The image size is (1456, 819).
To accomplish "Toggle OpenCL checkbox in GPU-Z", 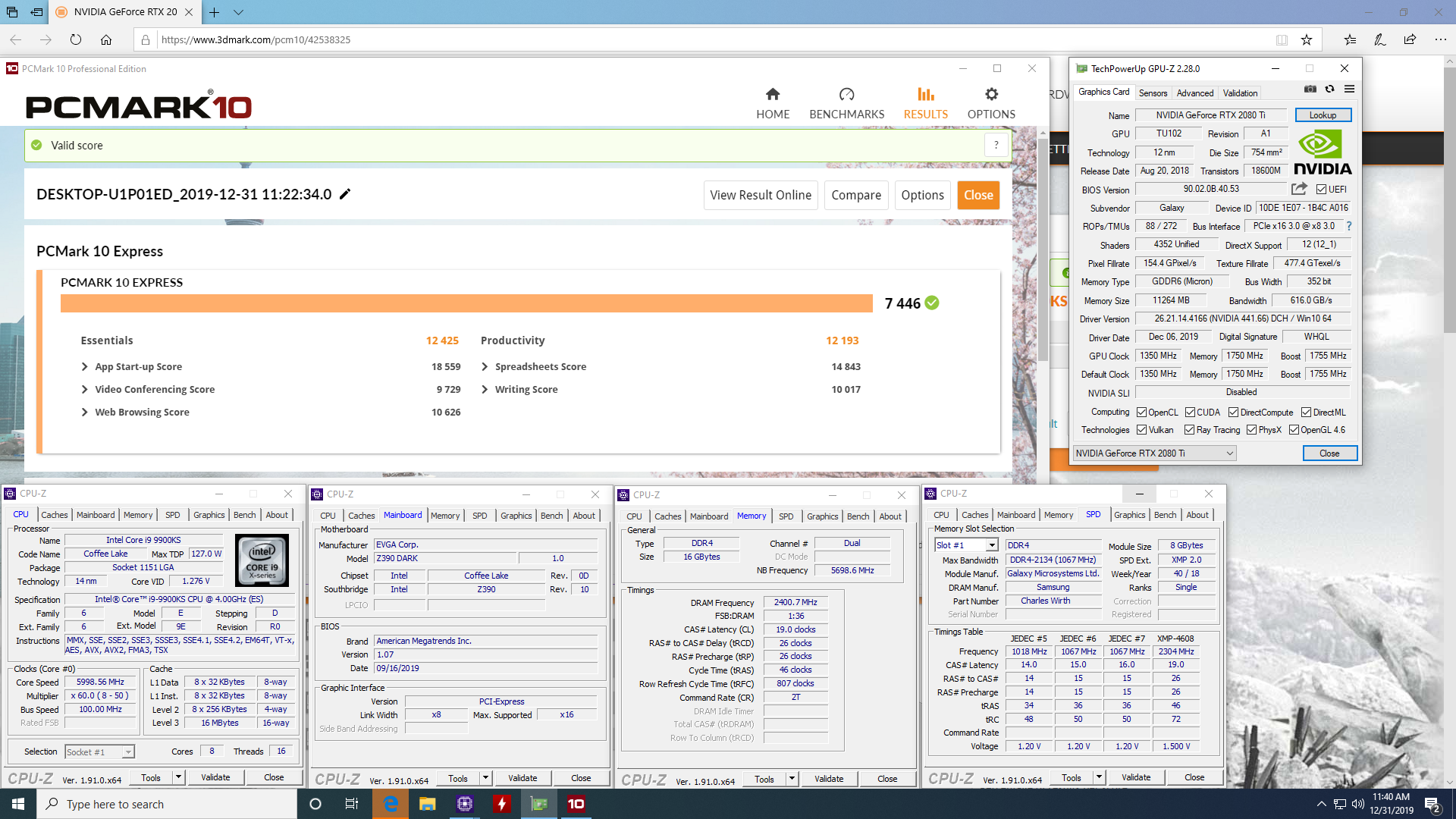I will click(x=1141, y=413).
